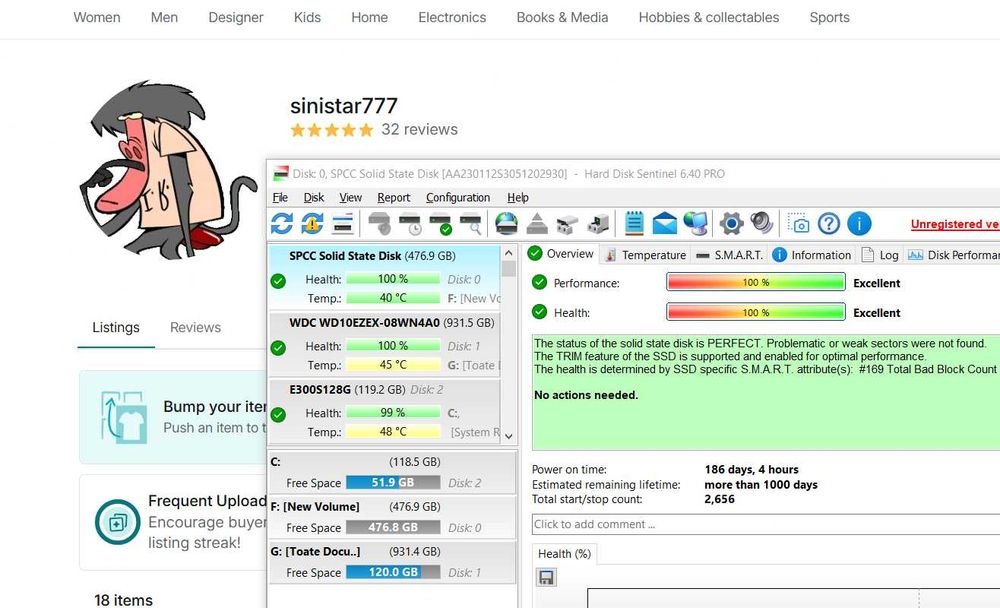Click the blue info circle toolbar icon
Screen dimensions: 1000x608
coord(859,223)
